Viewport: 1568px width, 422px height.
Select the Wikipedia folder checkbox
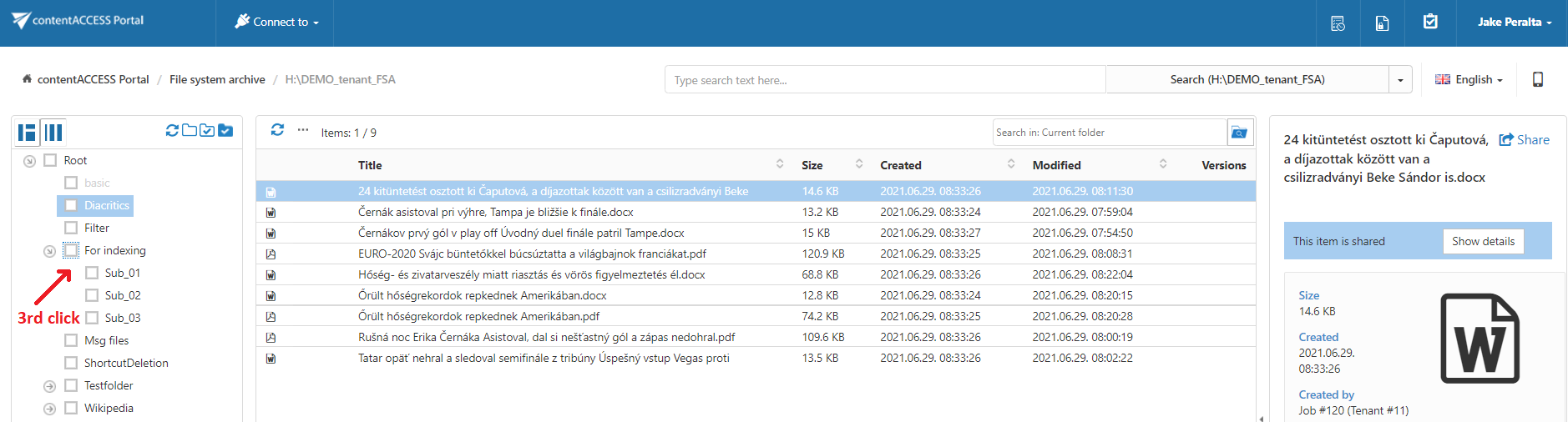(71, 408)
